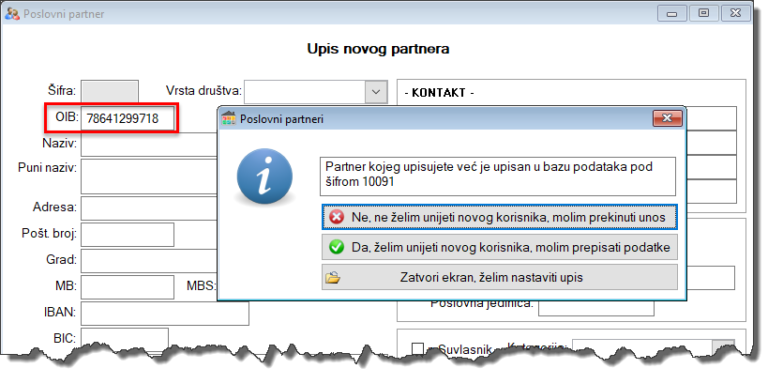The image size is (768, 384).
Task: Click the Grad input field
Action: (x=149, y=261)
